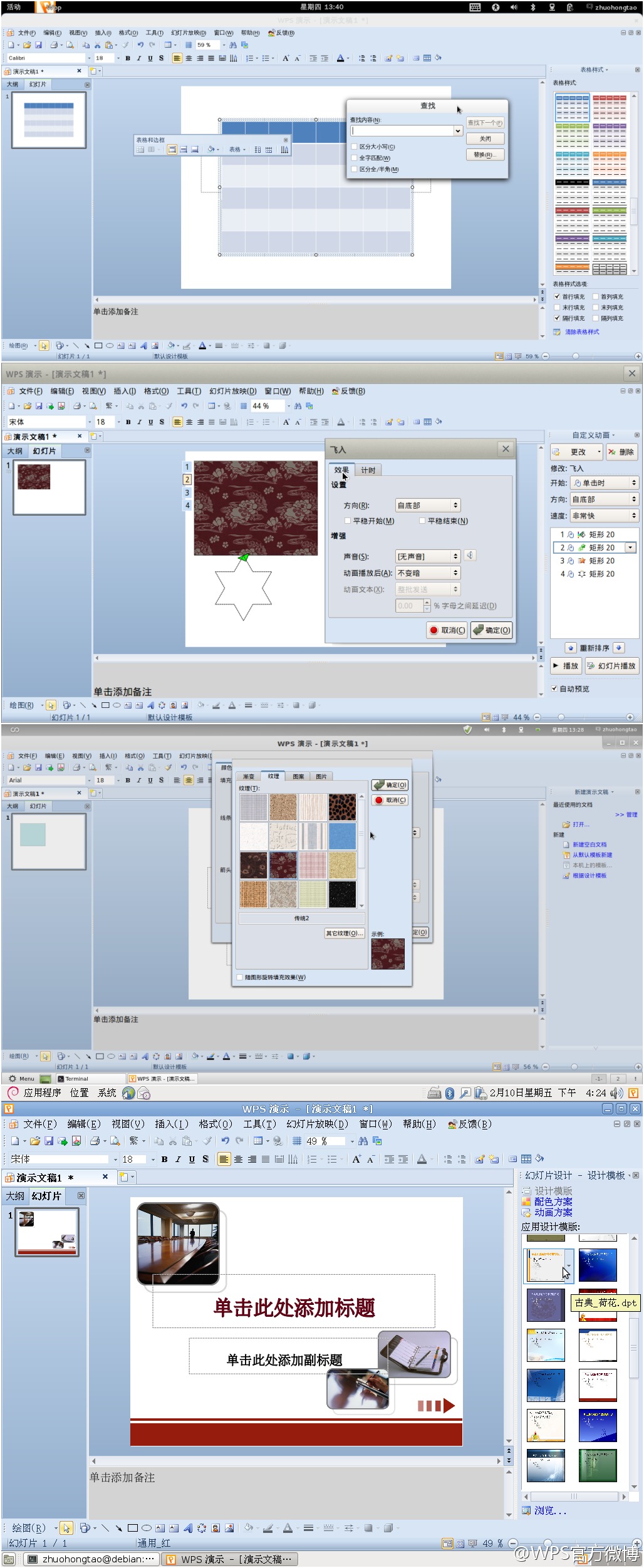Click the red 删除 icon in the custom animation panel
The width and height of the screenshot is (644, 1568).
[612, 452]
